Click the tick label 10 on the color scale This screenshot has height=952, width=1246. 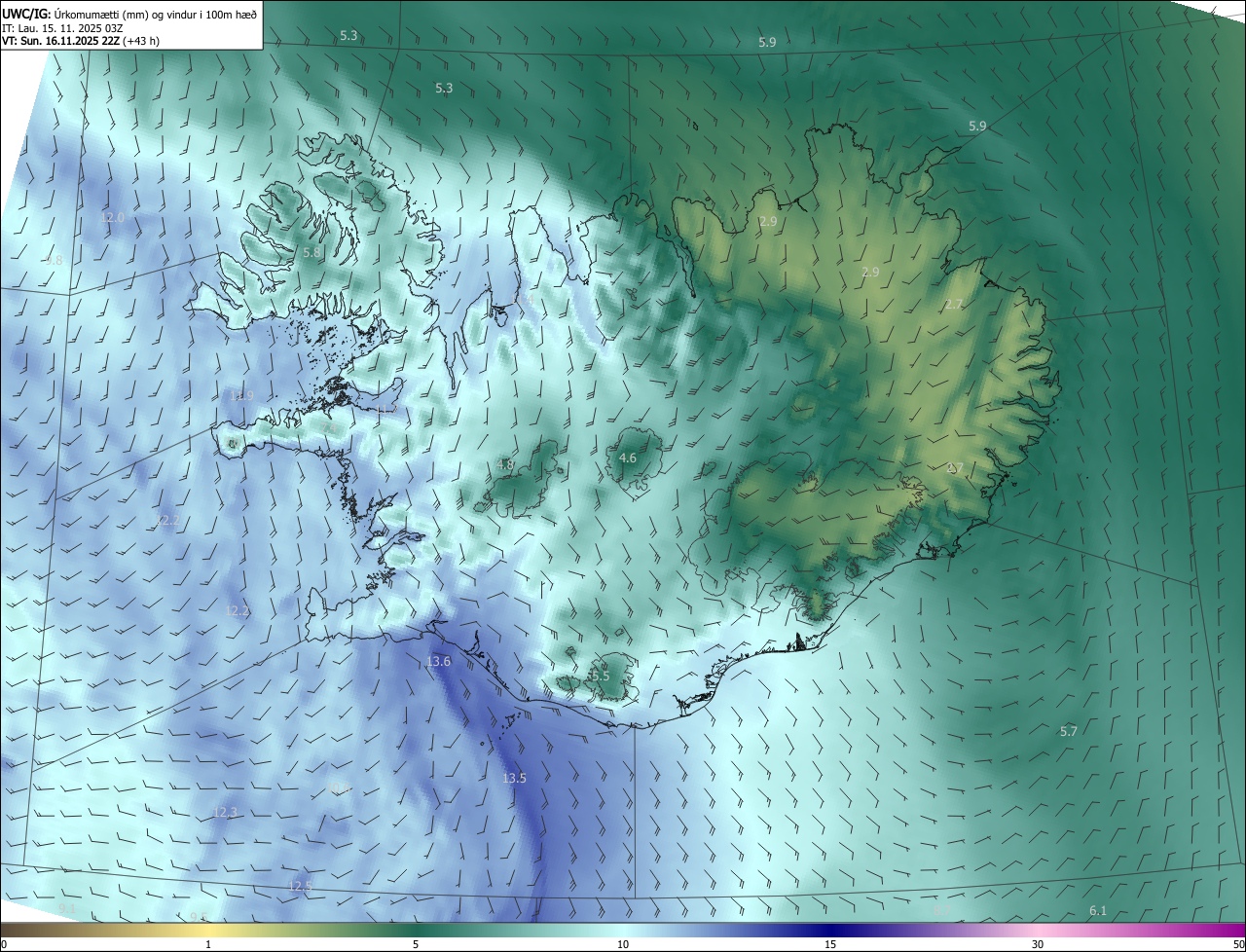click(623, 944)
